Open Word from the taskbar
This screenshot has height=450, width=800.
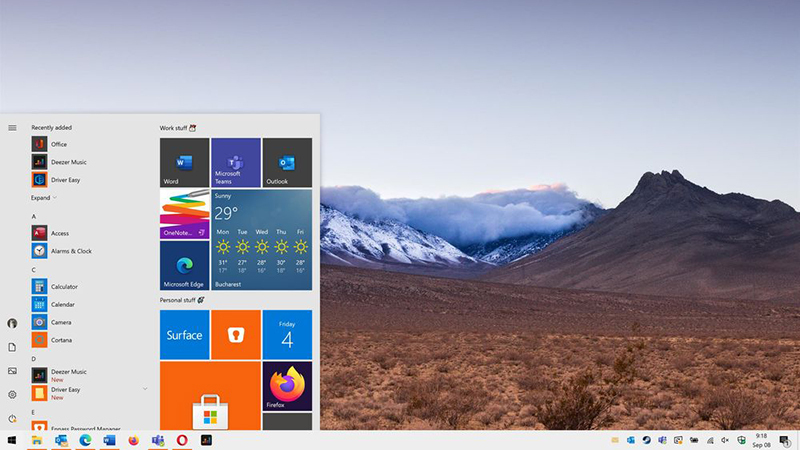point(109,440)
